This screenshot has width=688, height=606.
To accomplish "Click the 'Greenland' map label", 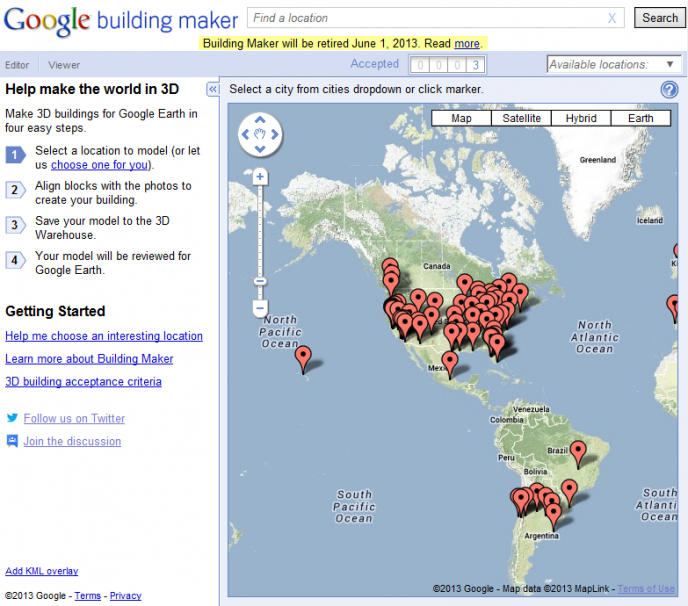I will 598,160.
